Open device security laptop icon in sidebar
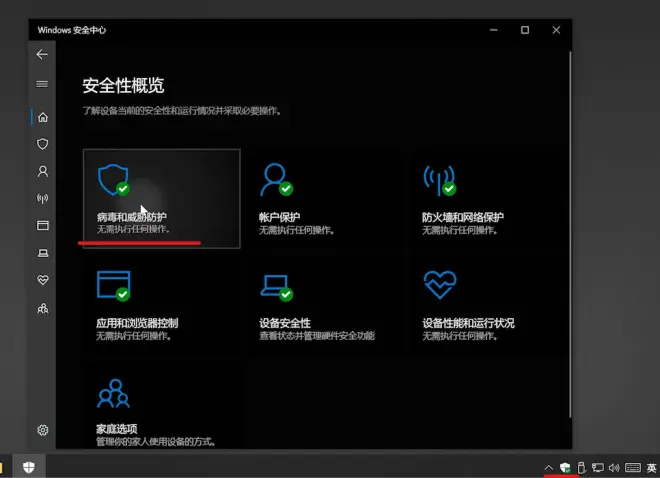This screenshot has height=478, width=660. click(43, 253)
